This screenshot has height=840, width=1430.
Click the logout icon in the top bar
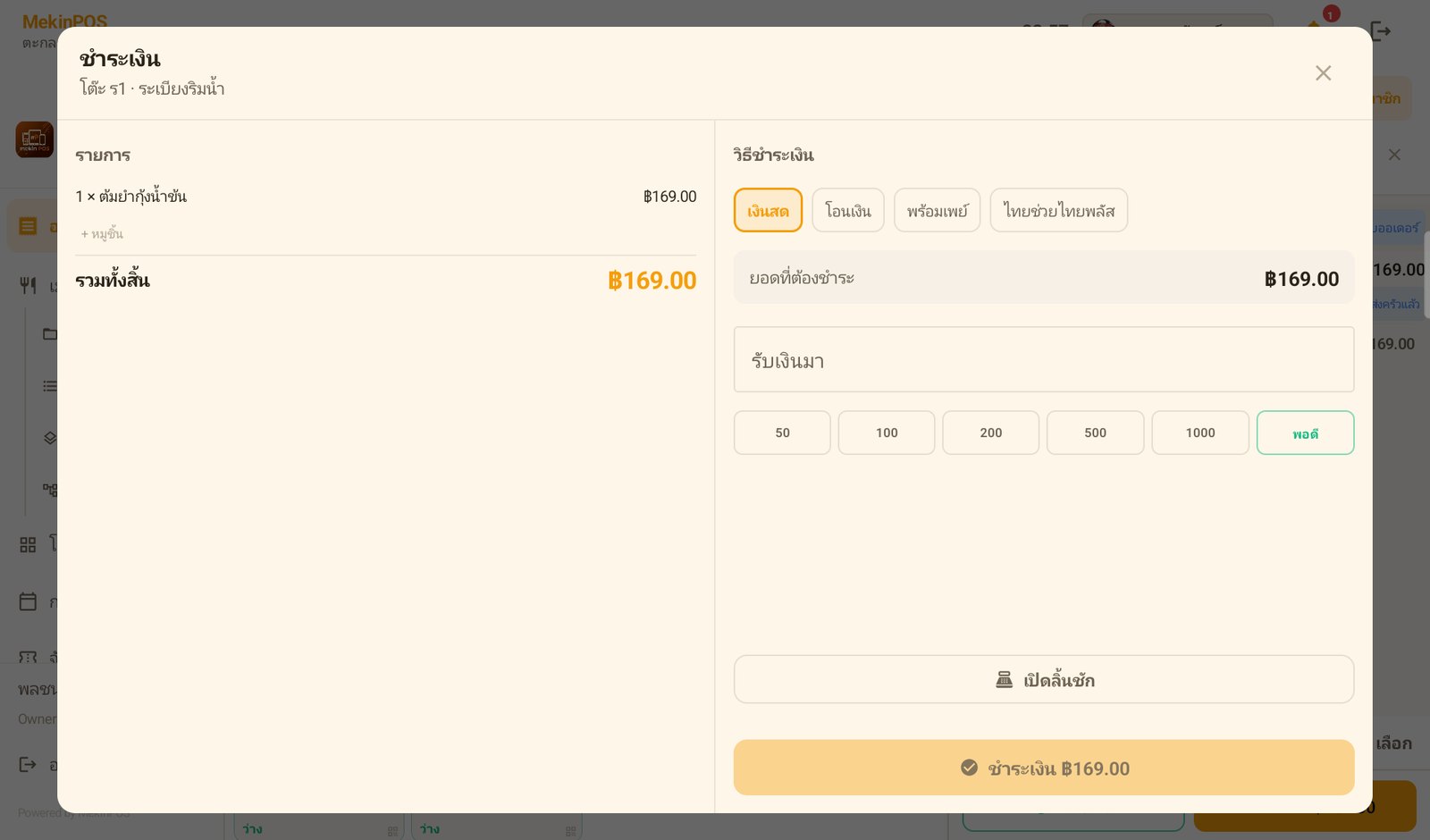[1381, 31]
